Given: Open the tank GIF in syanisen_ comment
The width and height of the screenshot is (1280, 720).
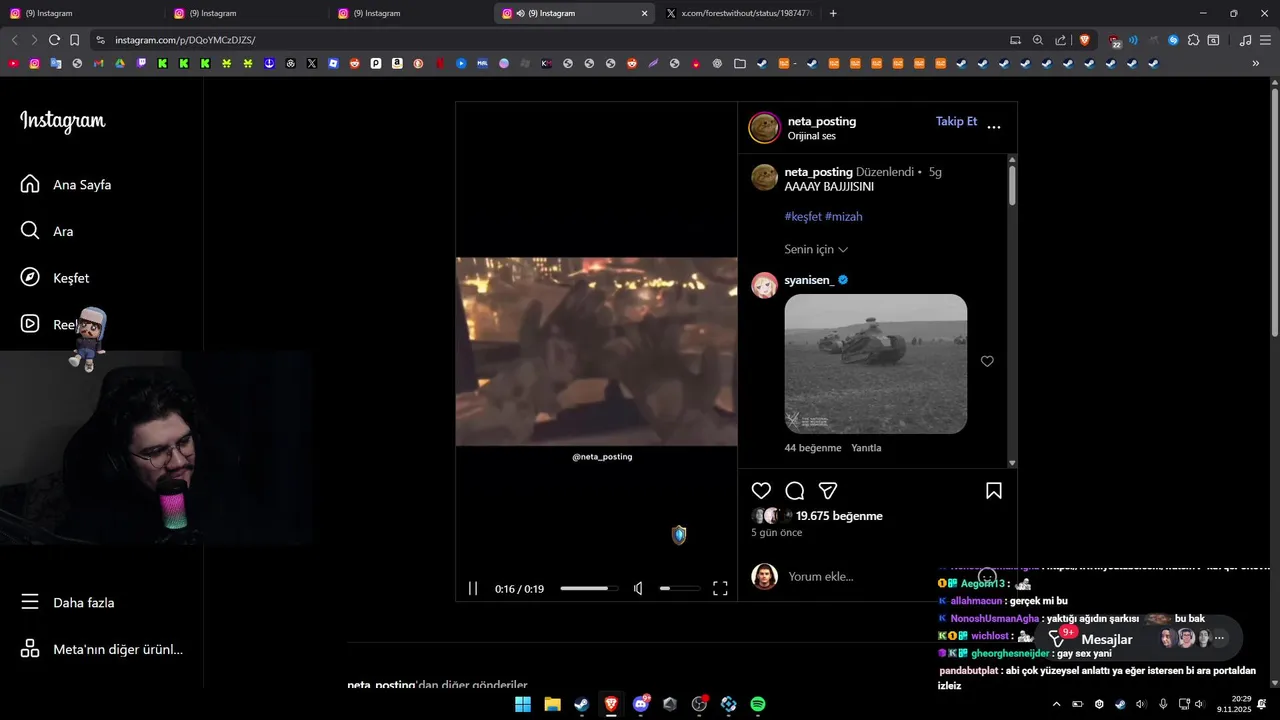Looking at the screenshot, I should pos(876,364).
